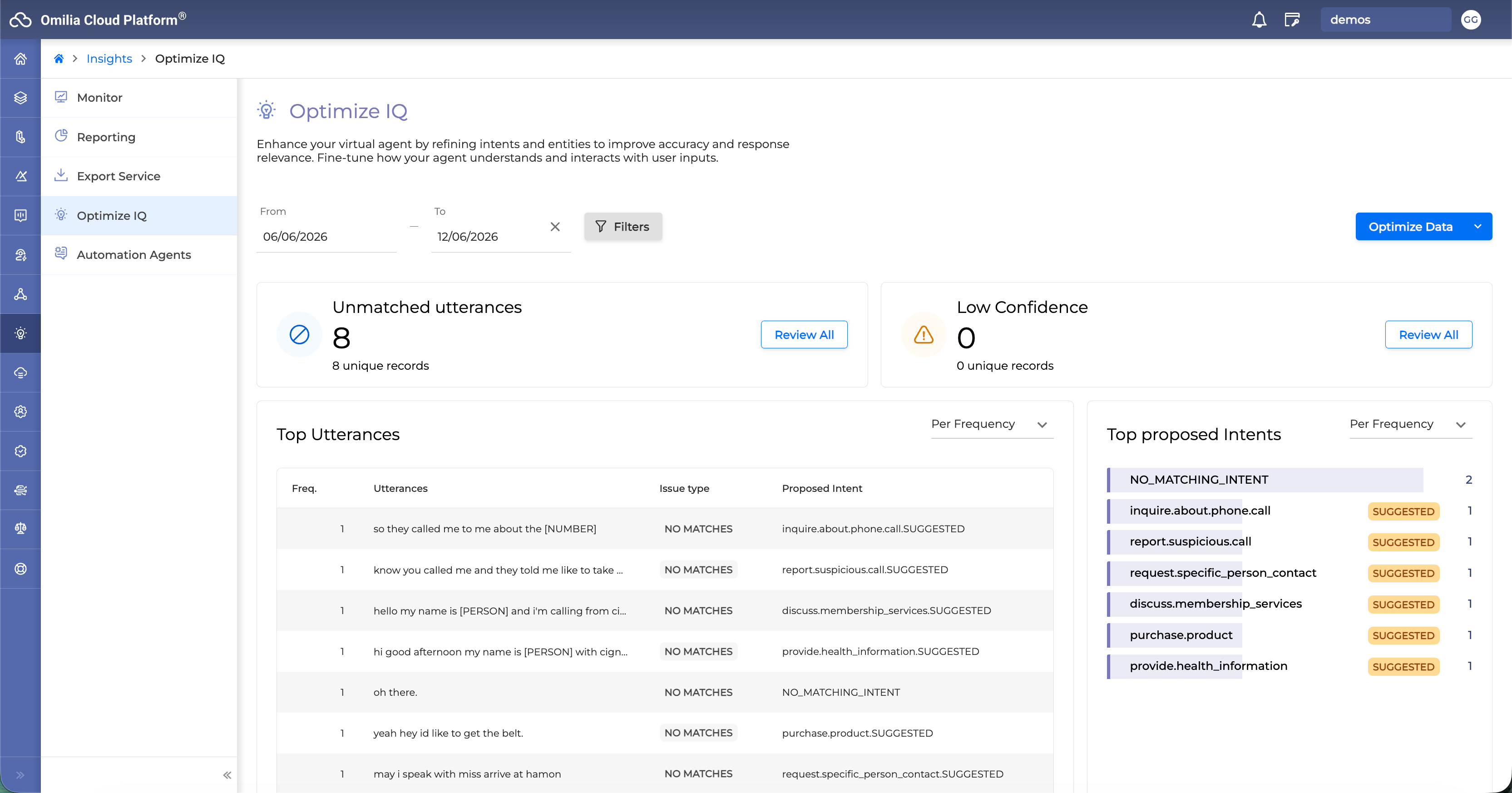This screenshot has height=793, width=1512.
Task: Click Review All for Unmatched utterances
Action: pyautogui.click(x=804, y=335)
